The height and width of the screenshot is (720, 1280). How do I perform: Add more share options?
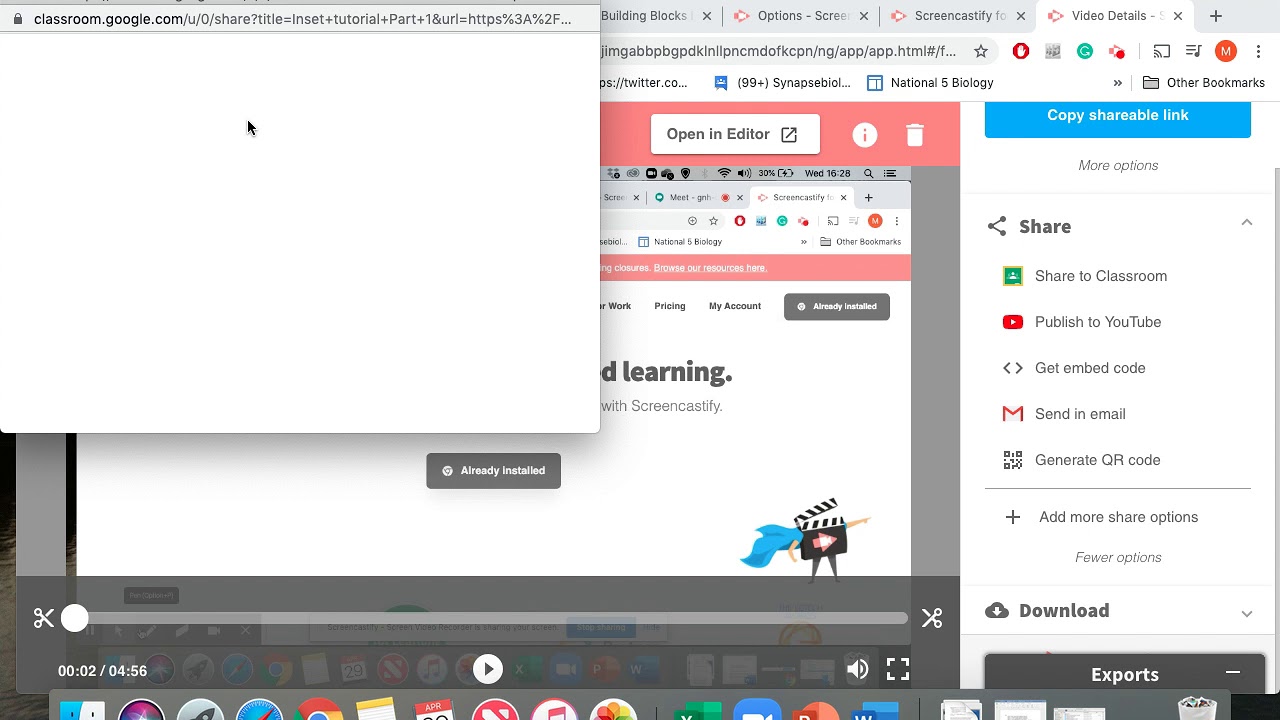1118,517
